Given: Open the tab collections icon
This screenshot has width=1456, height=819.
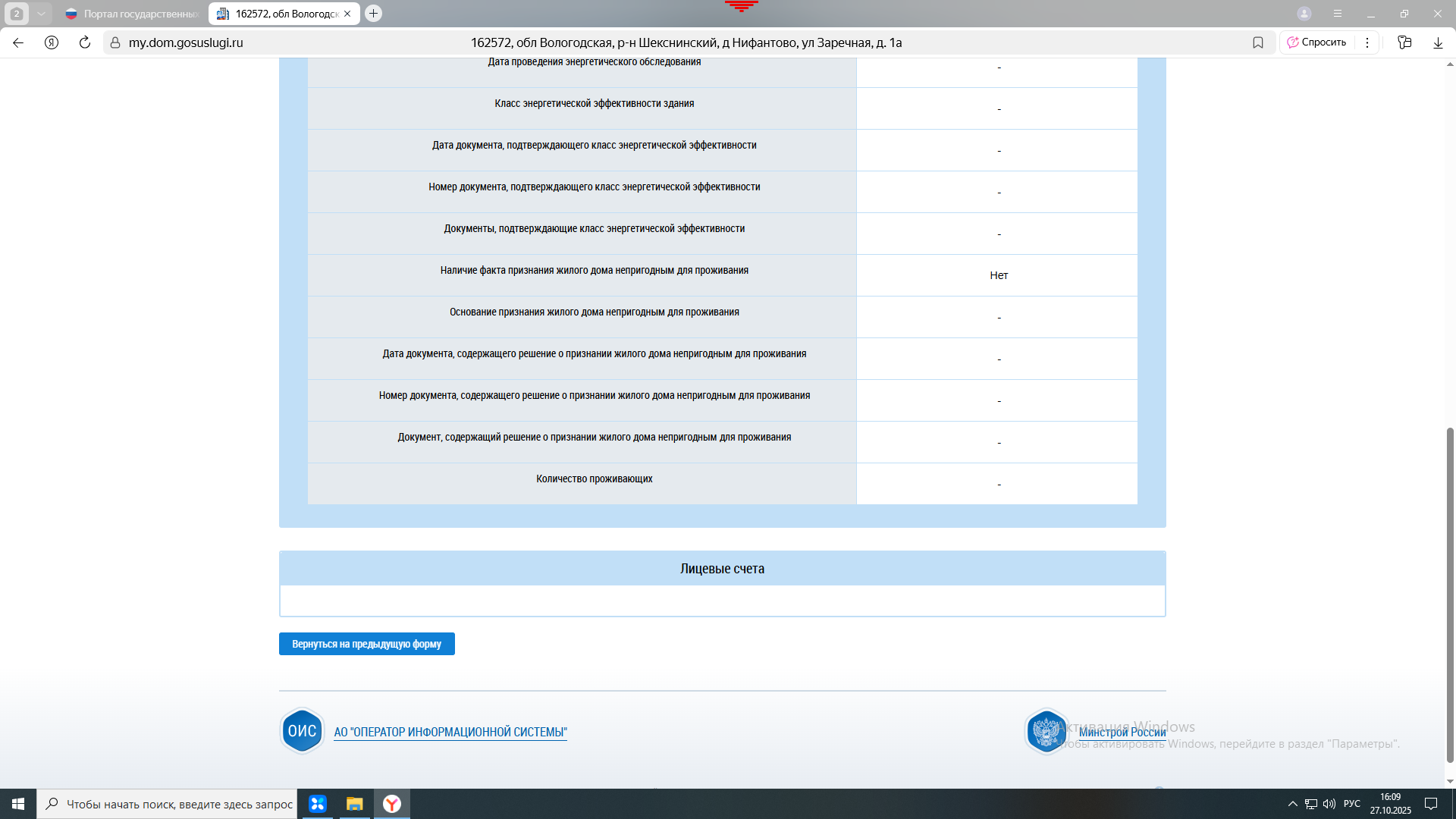Looking at the screenshot, I should tap(1404, 42).
